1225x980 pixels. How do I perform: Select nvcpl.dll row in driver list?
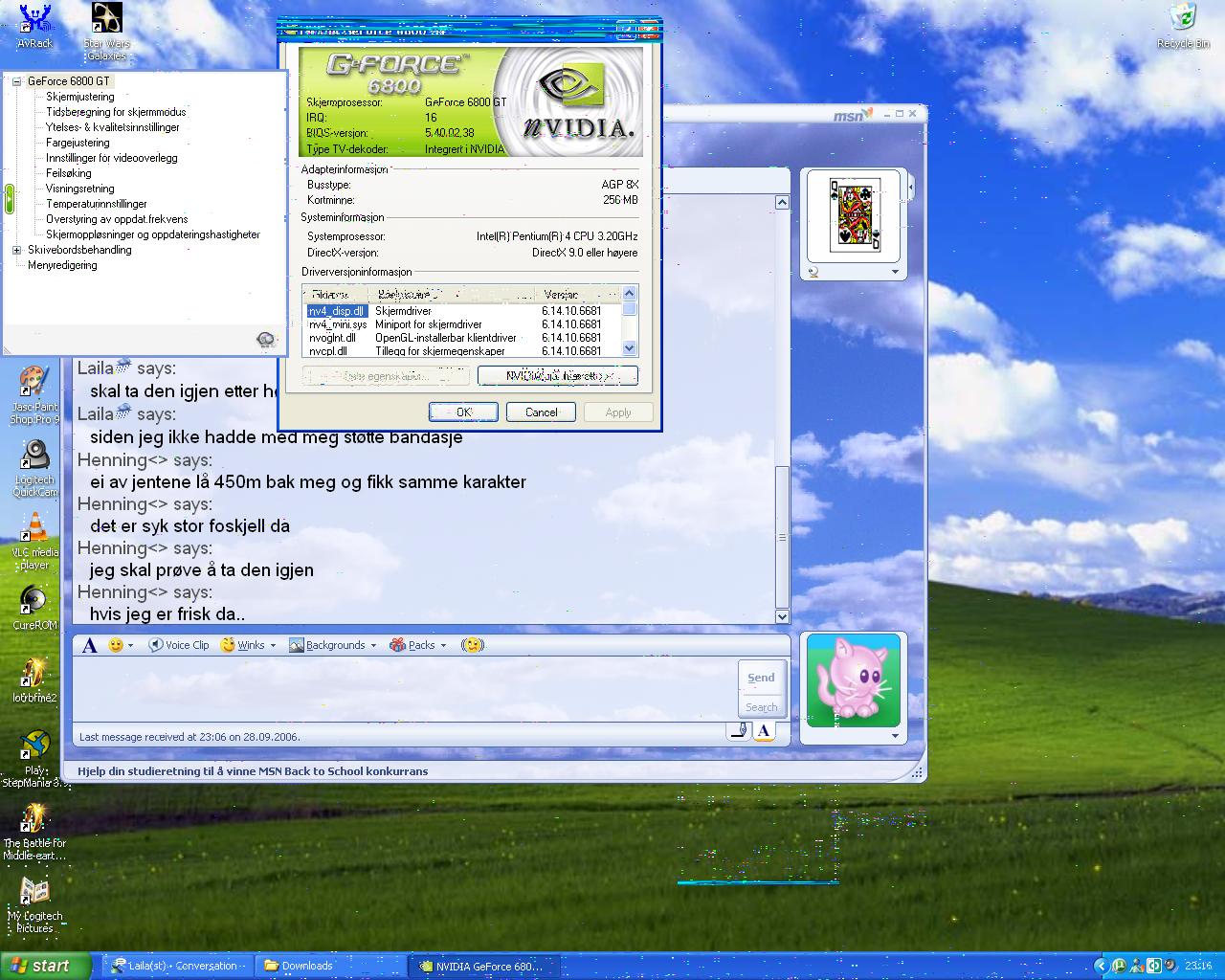click(x=463, y=351)
